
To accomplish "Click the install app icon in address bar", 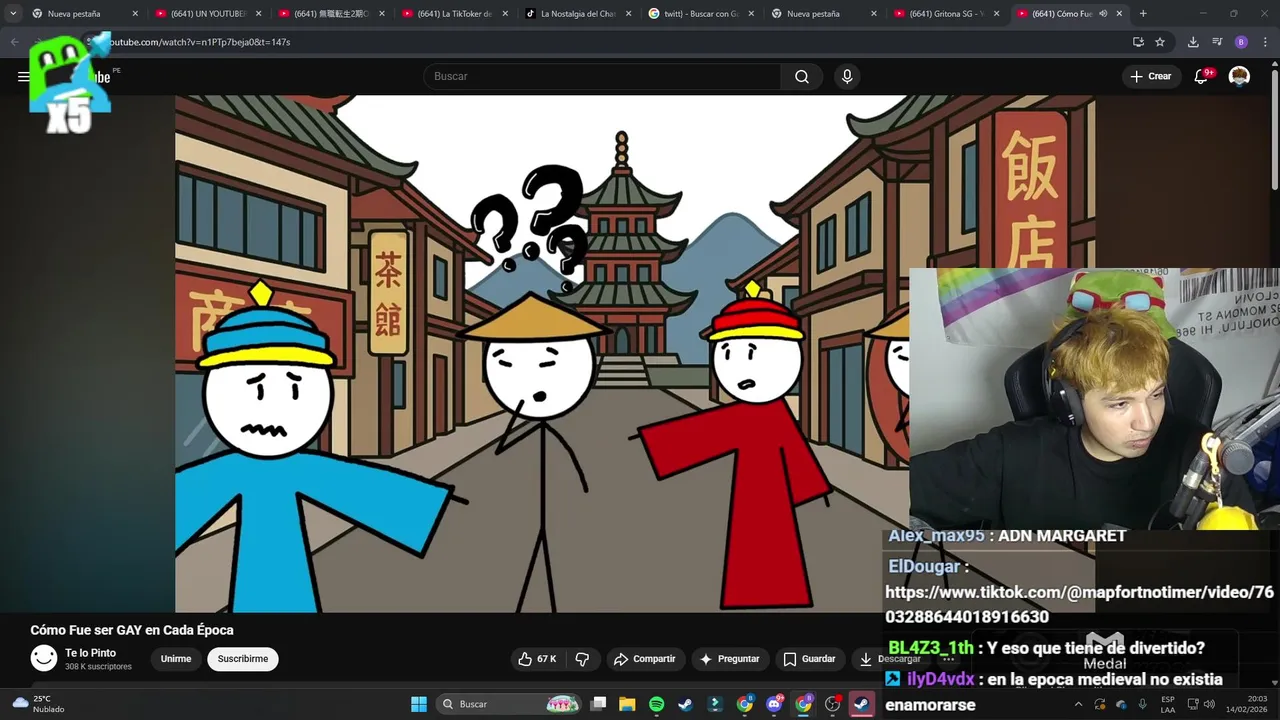I will (x=1138, y=42).
